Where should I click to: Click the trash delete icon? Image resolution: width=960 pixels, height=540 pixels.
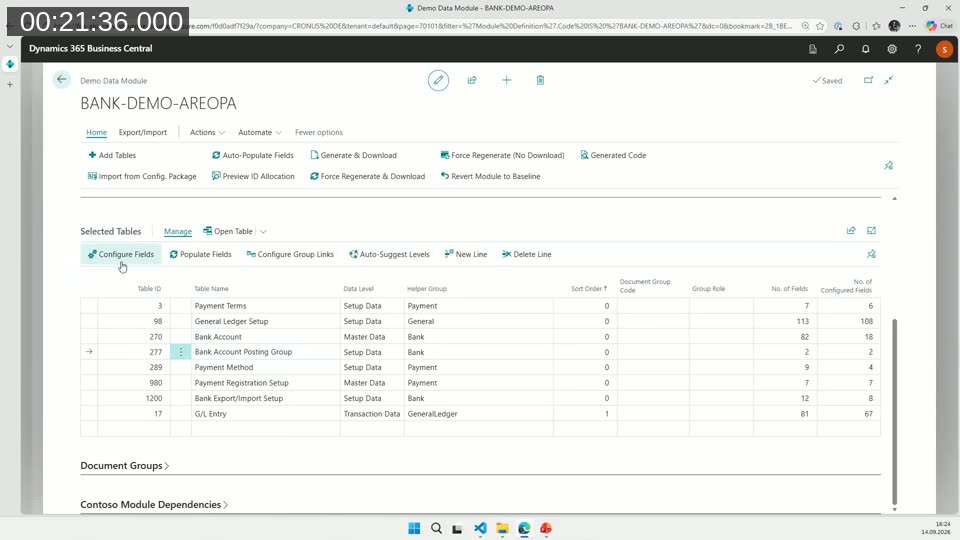pos(540,80)
